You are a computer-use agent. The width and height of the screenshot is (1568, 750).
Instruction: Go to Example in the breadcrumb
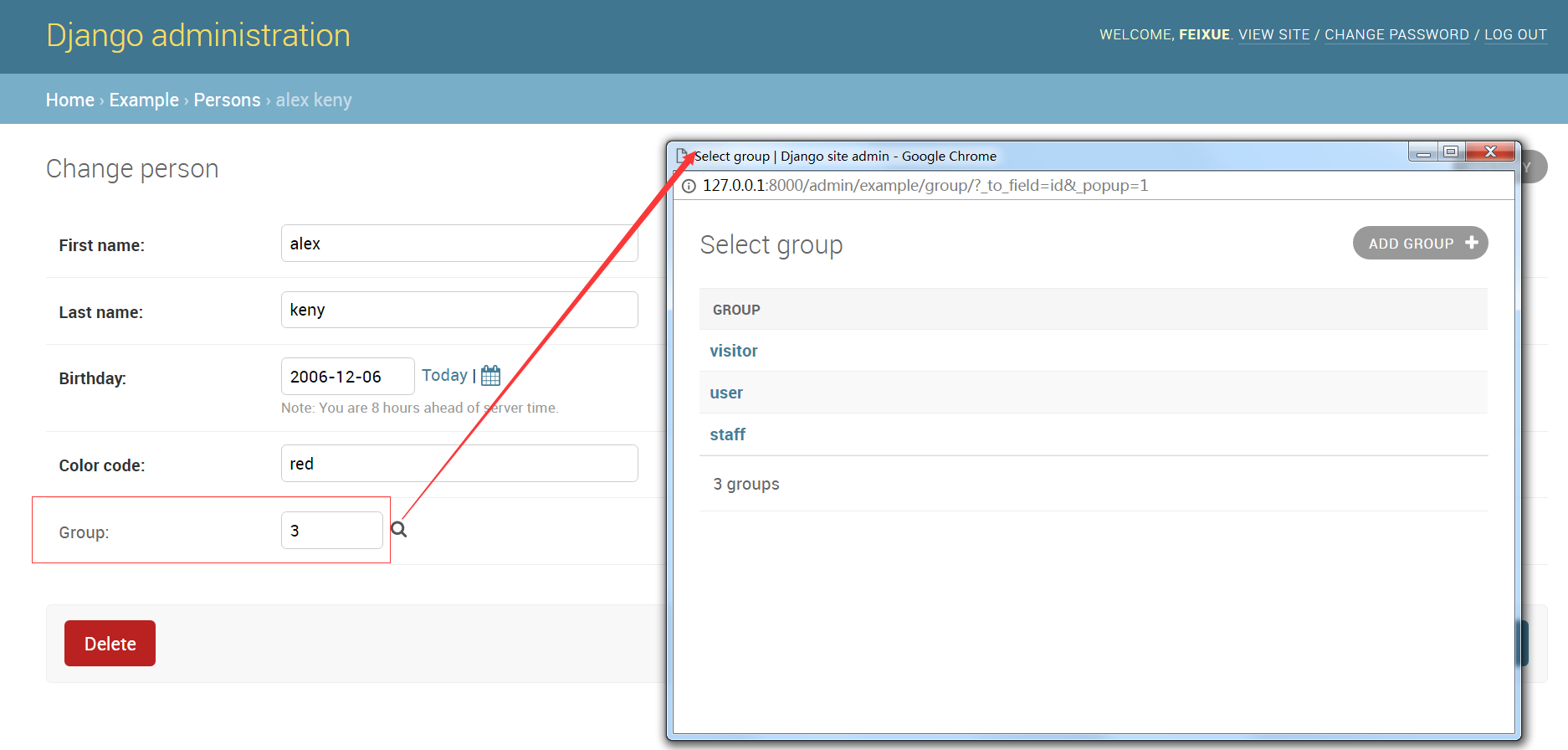[144, 100]
